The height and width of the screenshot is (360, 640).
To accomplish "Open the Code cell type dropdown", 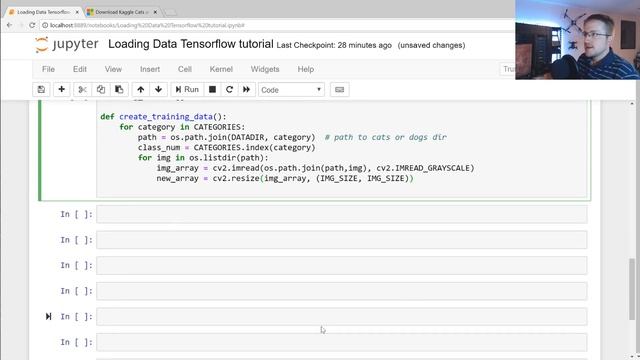I will 291,90.
